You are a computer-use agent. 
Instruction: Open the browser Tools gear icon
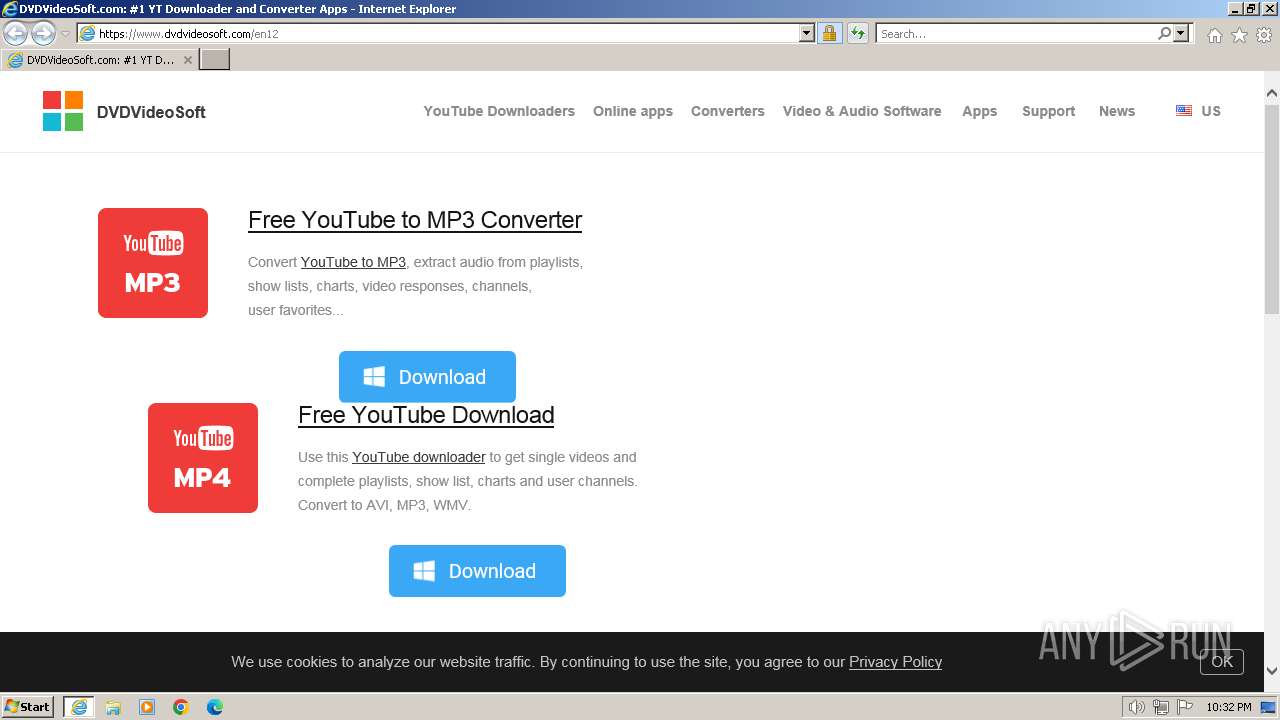(x=1264, y=35)
